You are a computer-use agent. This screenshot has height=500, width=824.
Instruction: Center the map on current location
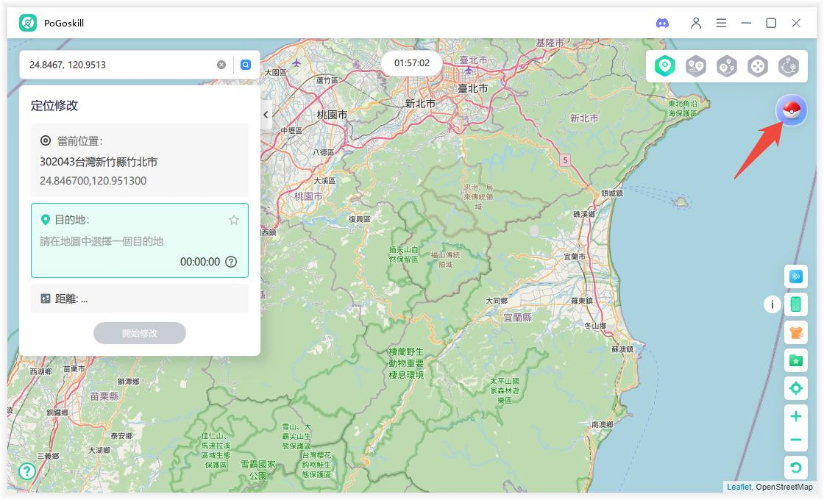point(796,388)
